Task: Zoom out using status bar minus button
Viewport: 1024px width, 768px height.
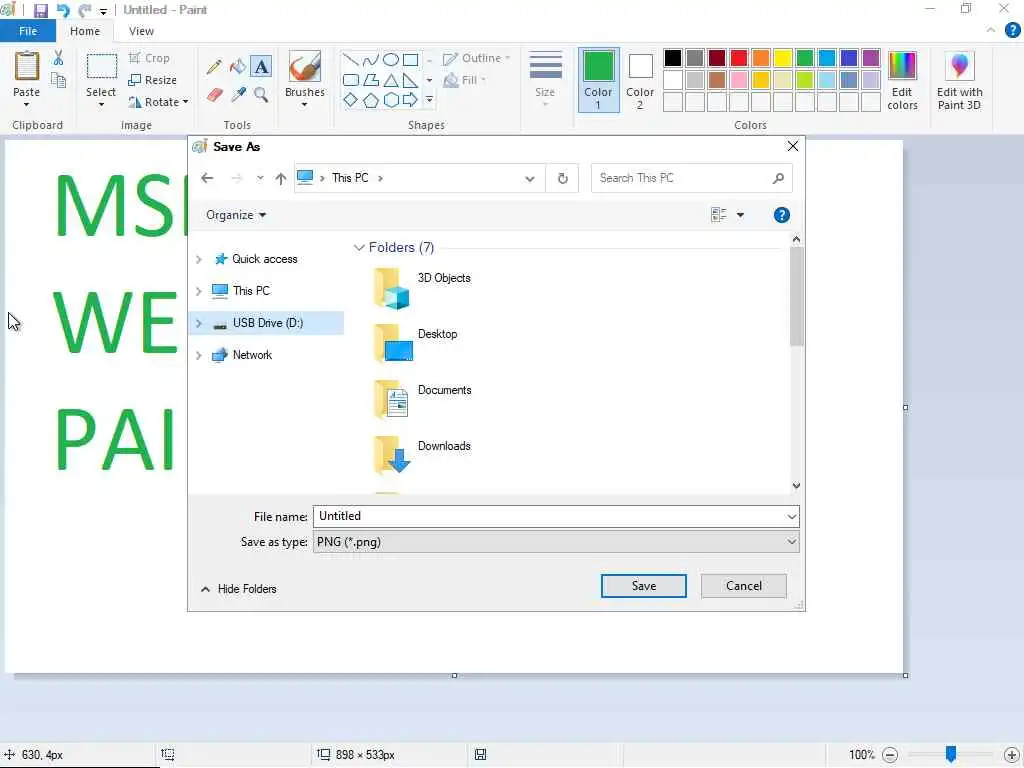Action: [889, 755]
